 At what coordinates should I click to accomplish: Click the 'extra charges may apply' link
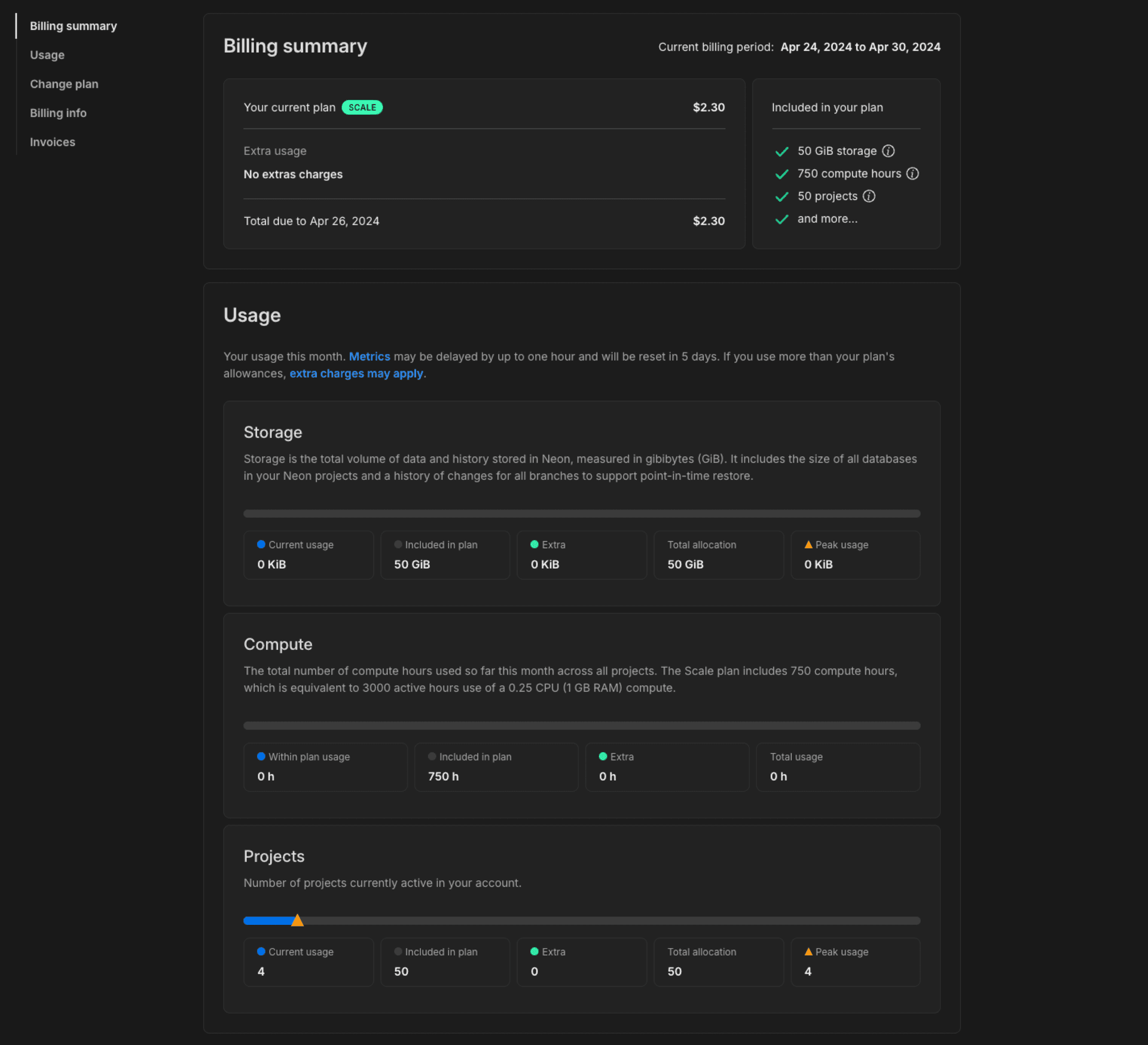357,373
